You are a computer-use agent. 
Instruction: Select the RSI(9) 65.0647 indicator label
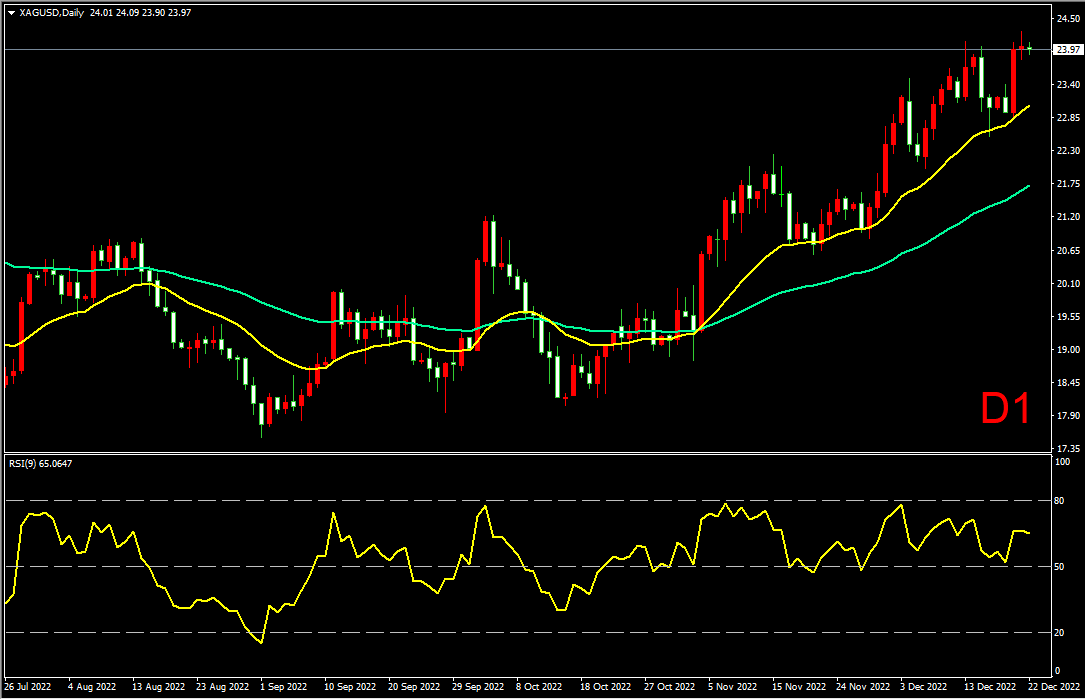coord(40,463)
